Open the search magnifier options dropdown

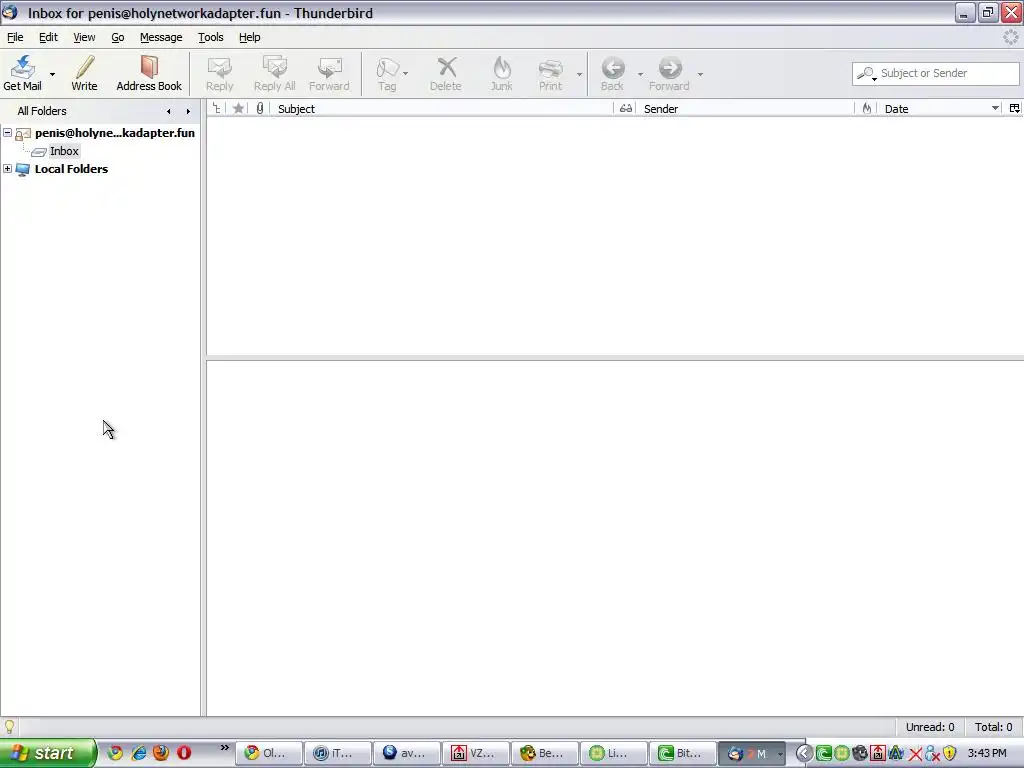point(867,74)
